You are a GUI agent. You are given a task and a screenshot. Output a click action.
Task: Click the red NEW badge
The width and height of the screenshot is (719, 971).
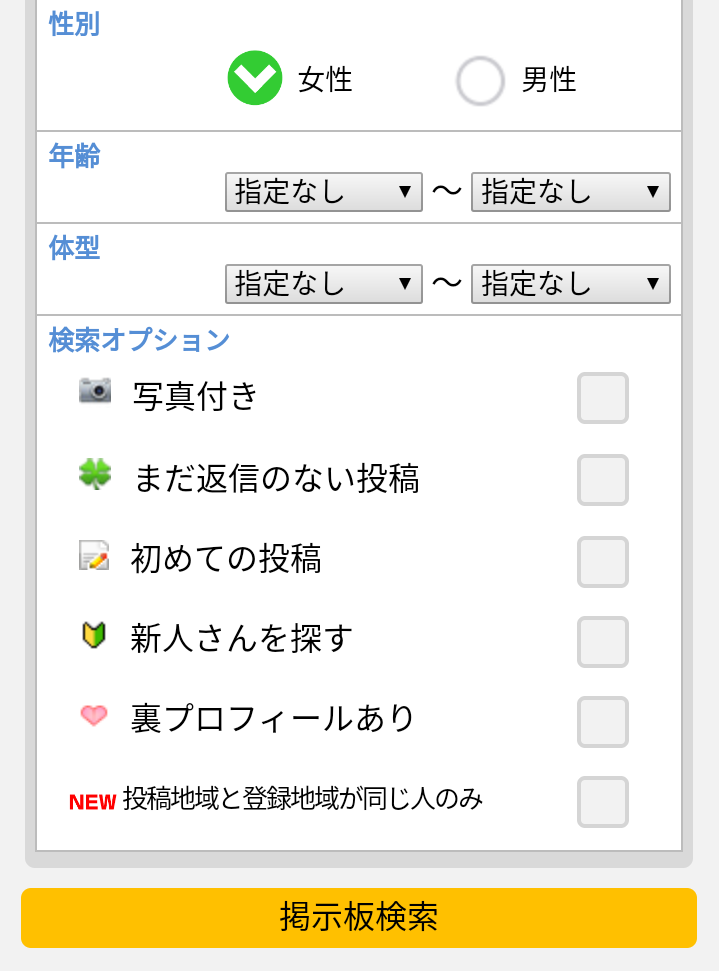coord(93,802)
